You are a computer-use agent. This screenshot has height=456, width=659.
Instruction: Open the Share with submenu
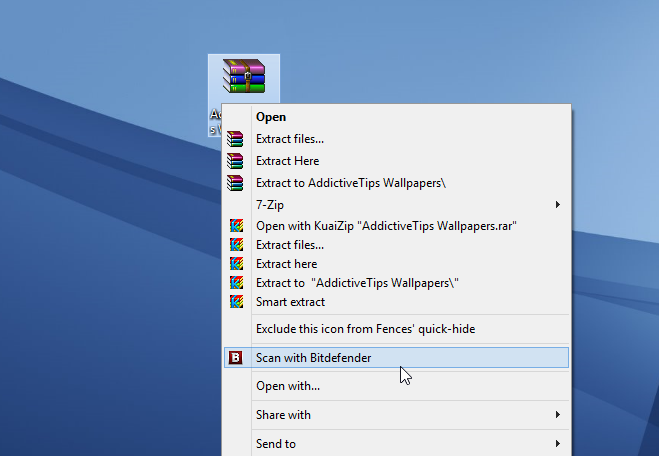pyautogui.click(x=396, y=415)
